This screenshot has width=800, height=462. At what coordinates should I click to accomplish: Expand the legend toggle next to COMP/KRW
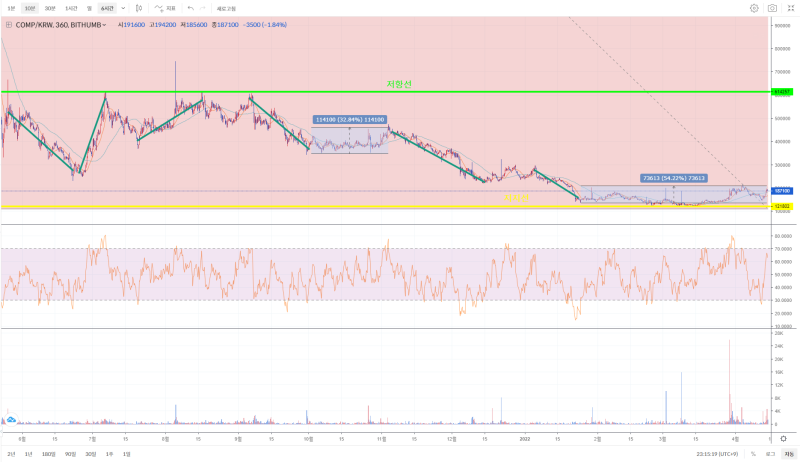point(9,24)
